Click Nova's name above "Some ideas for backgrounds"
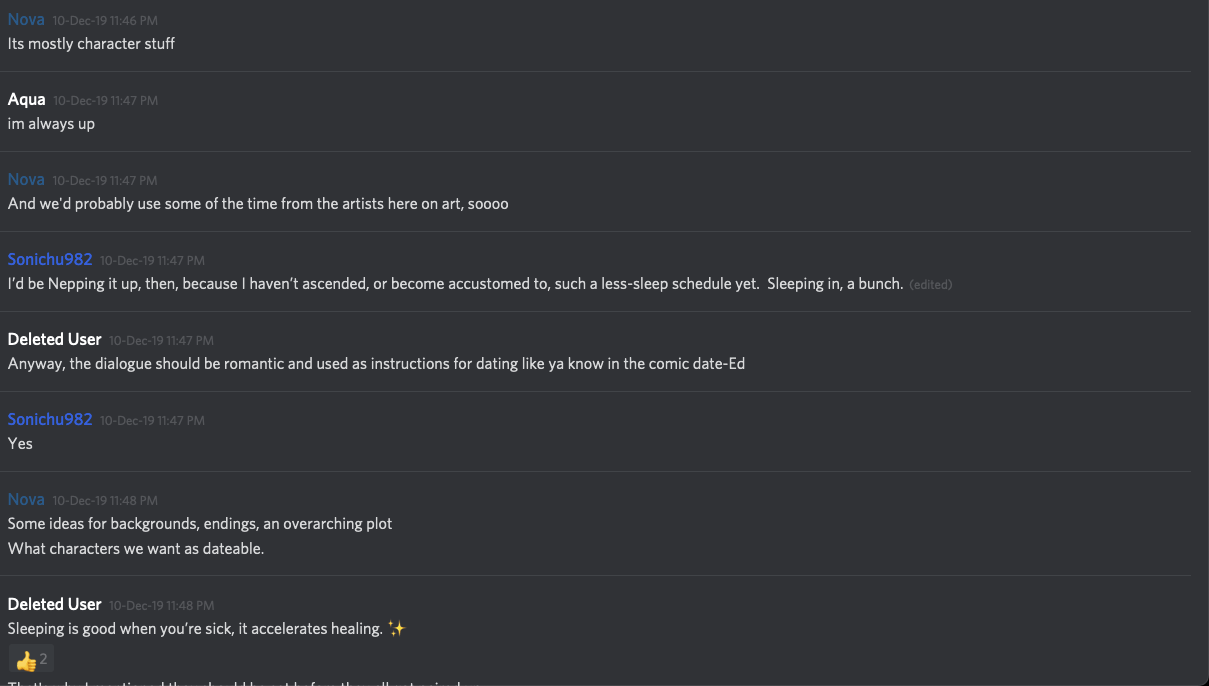Screen dimensions: 1209x686 point(26,499)
